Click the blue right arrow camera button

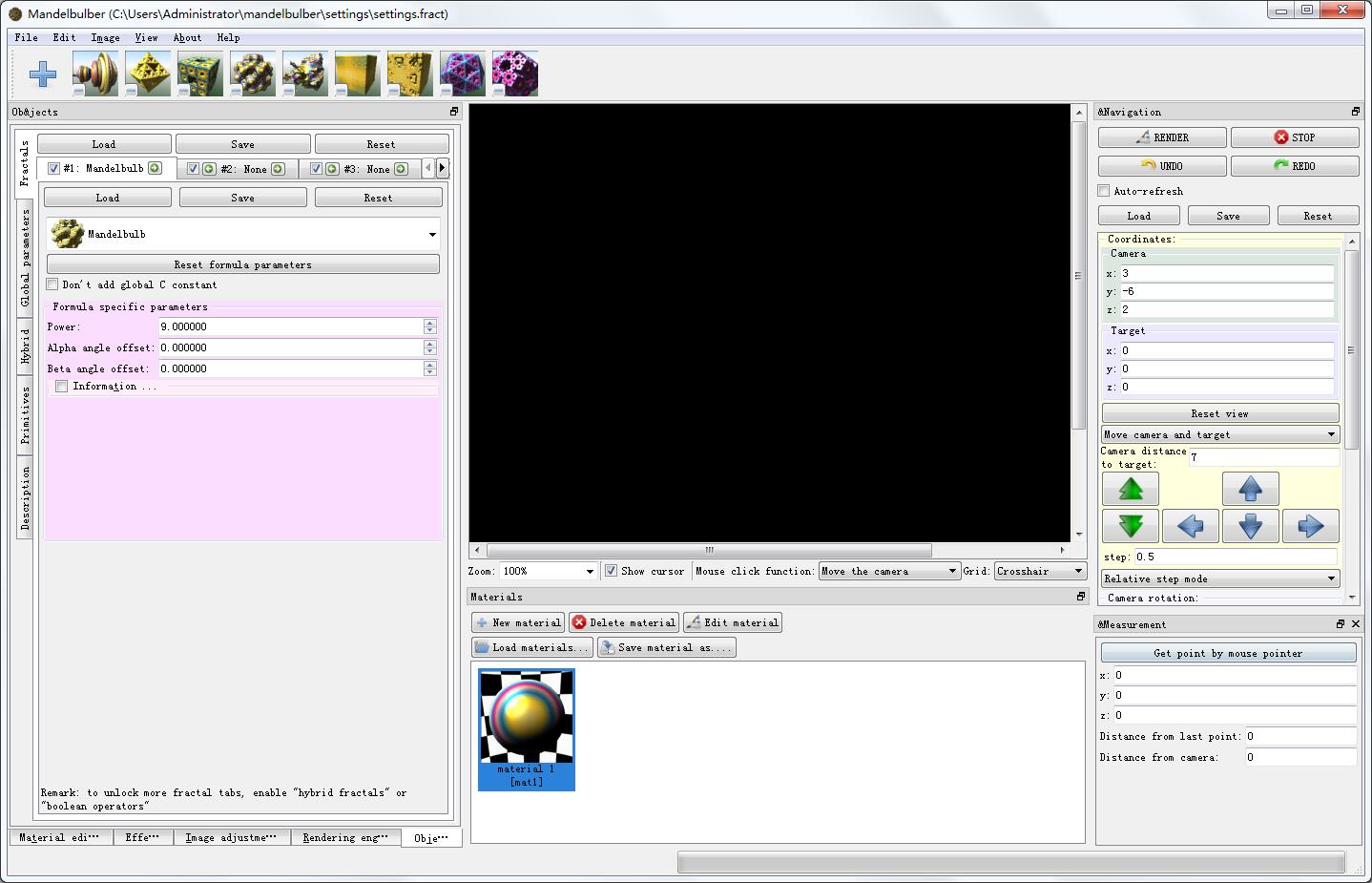[x=1310, y=526]
